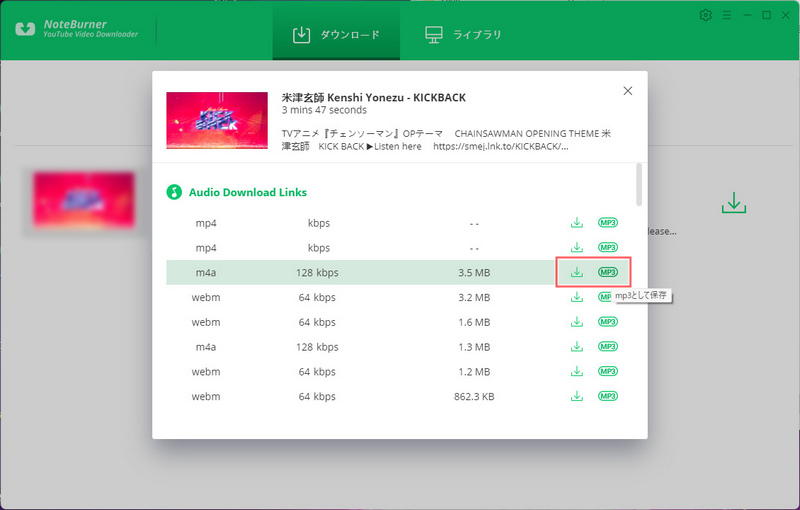
Task: Click the dialog's vertical scrollbar
Action: click(x=639, y=185)
